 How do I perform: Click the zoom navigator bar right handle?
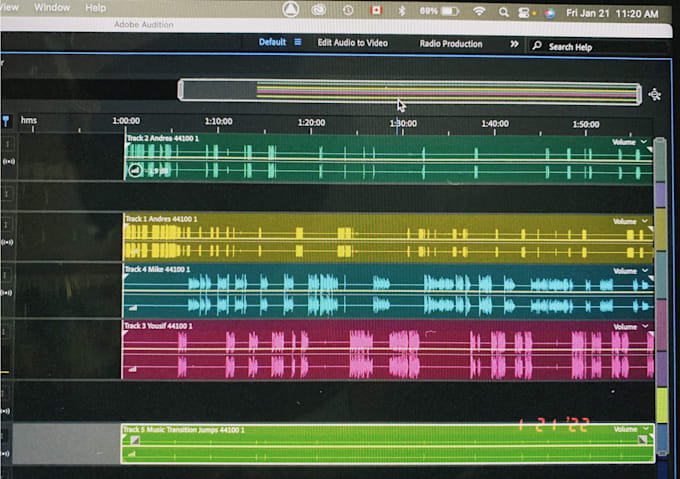click(x=638, y=94)
